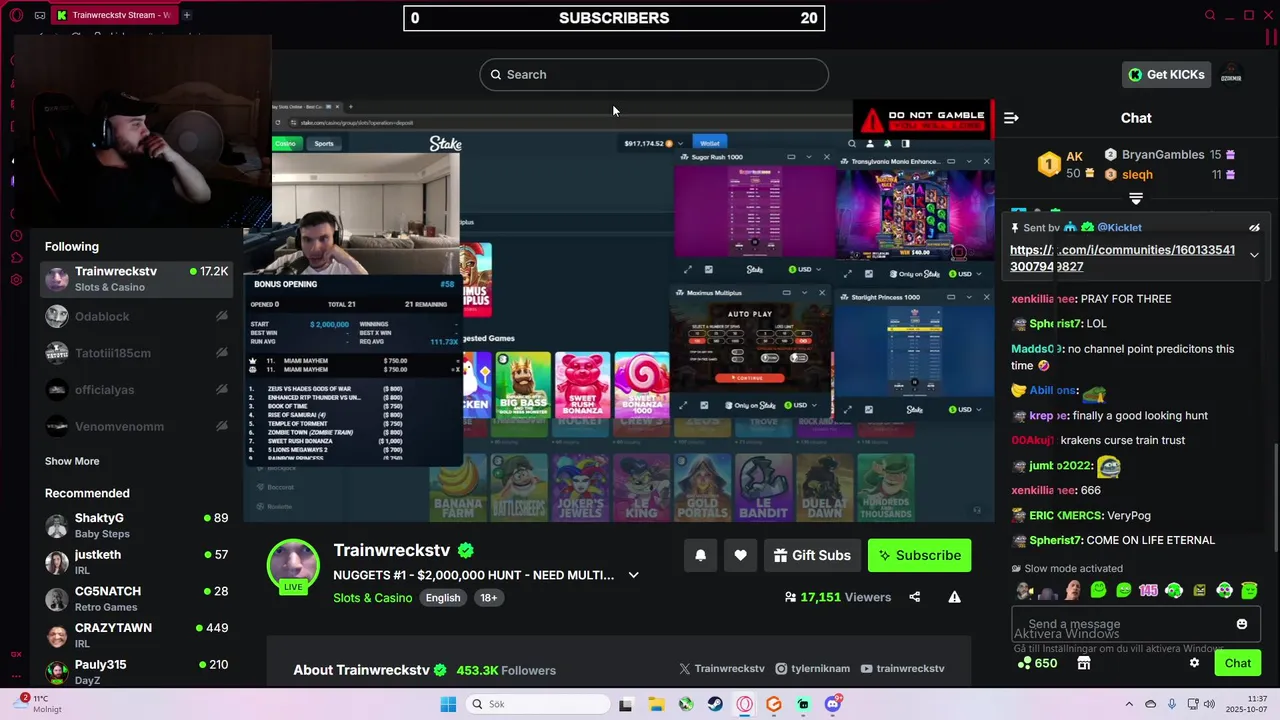Expand the pinned message chevron
The image size is (1280, 720).
pos(1254,255)
